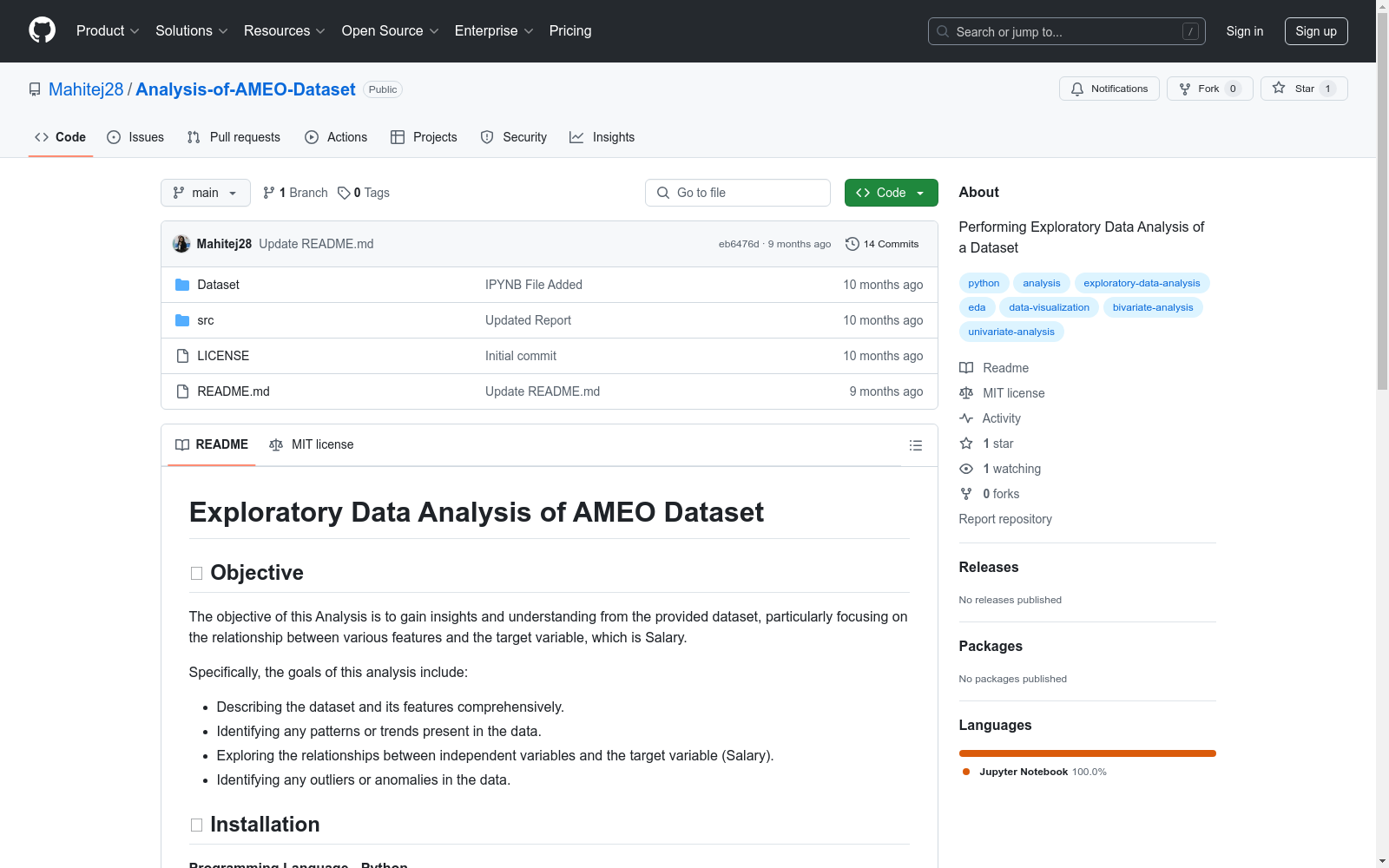Image resolution: width=1389 pixels, height=868 pixels.
Task: Switch to the MIT license tab
Action: coord(312,444)
